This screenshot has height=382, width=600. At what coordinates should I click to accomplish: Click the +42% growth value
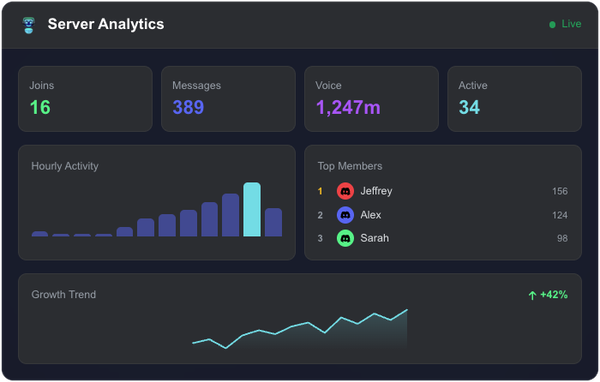pos(554,295)
